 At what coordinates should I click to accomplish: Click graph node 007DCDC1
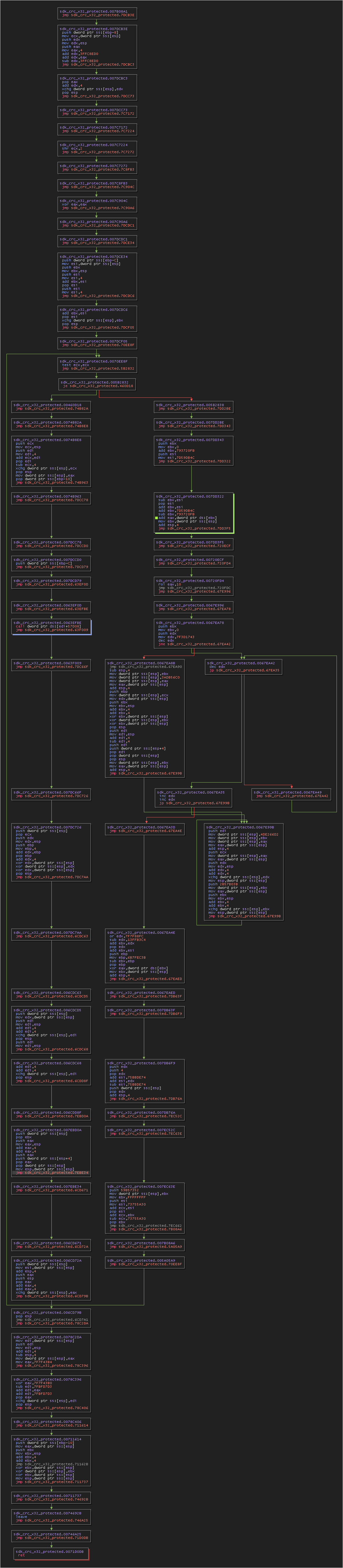98,241
